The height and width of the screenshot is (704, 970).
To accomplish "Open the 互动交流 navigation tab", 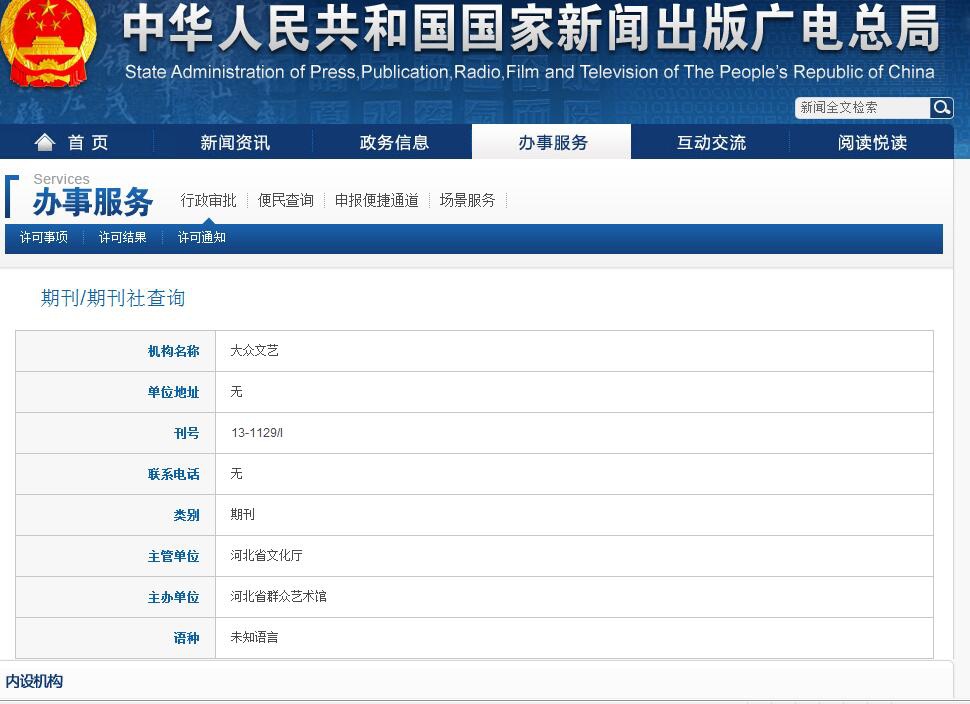I will 711,142.
